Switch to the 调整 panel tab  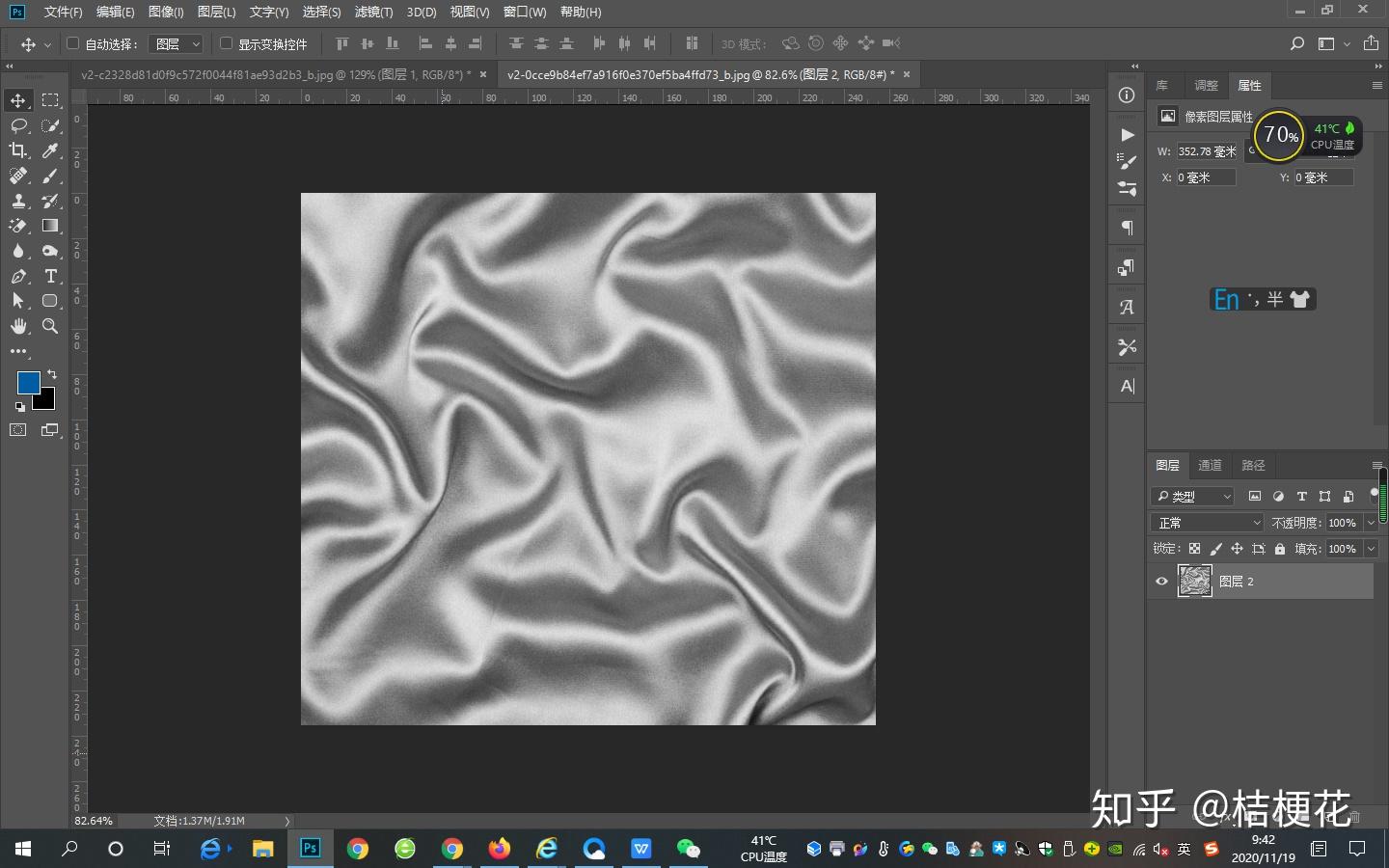click(x=1206, y=85)
